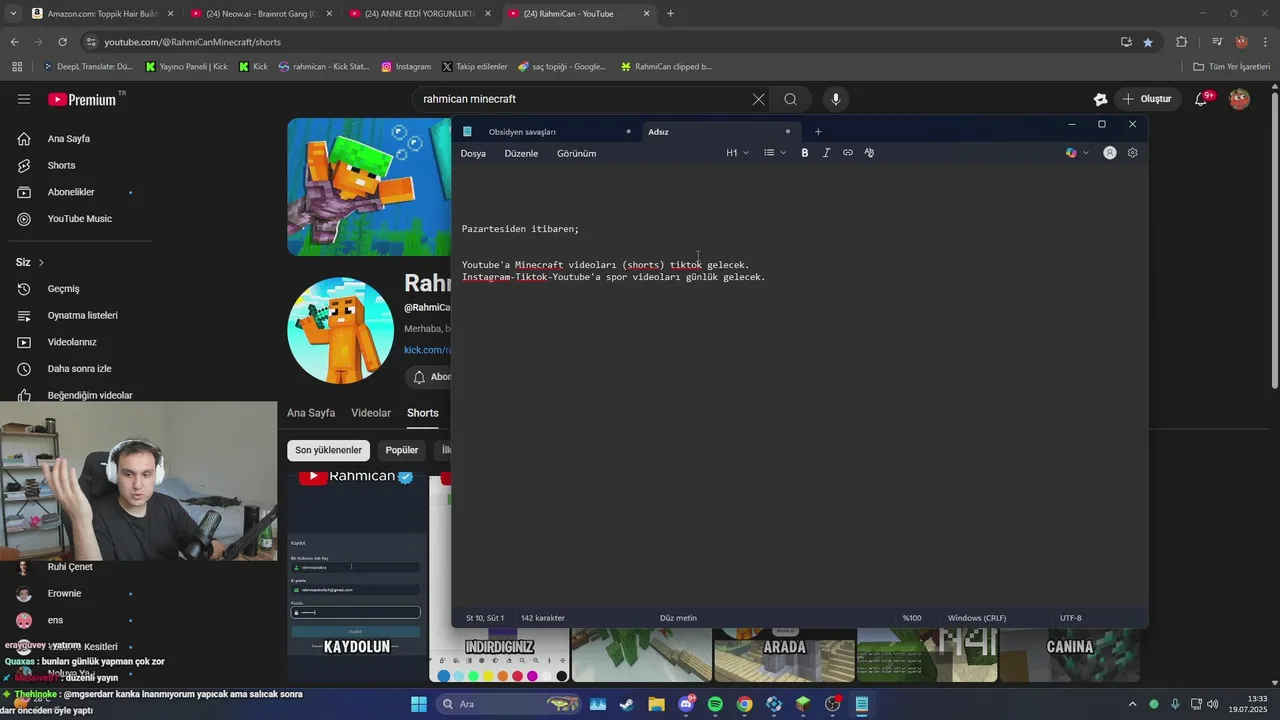Select the Adsız Notepad tab
The image size is (1280, 720).
720,132
